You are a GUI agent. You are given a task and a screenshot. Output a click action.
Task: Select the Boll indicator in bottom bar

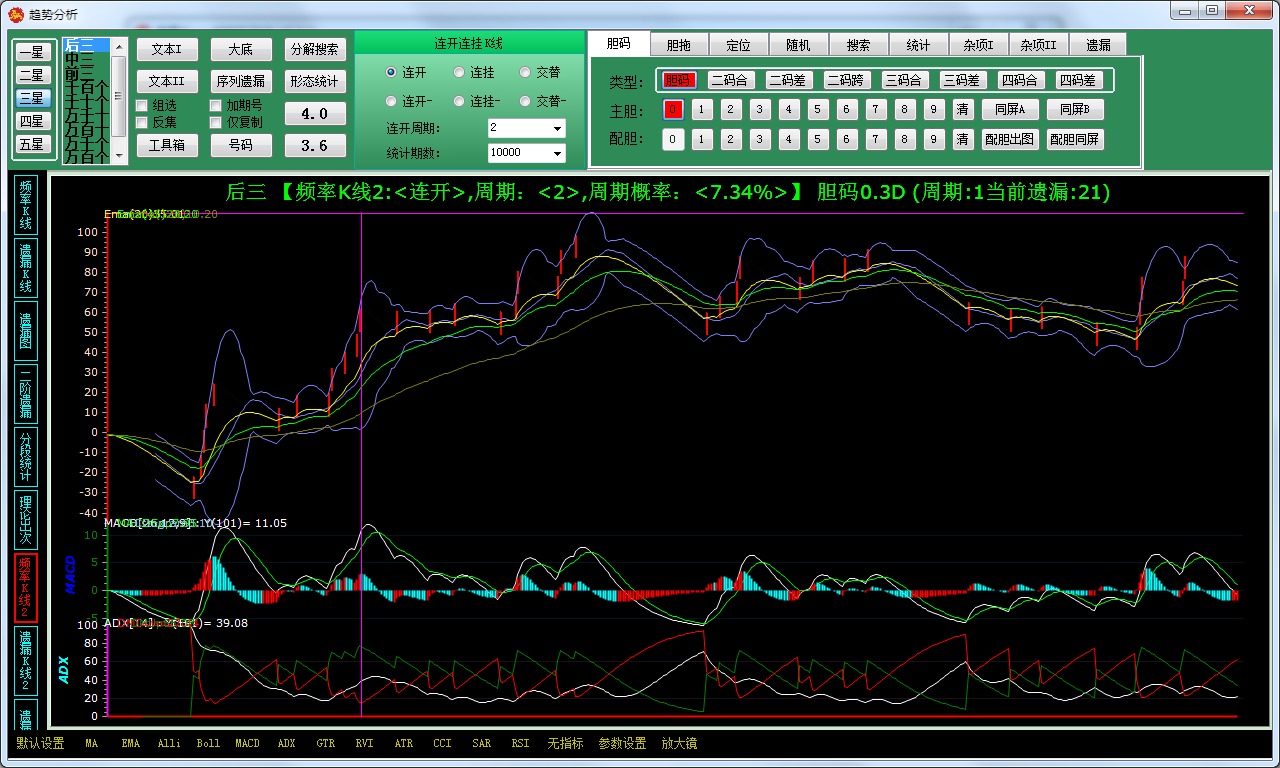(x=208, y=743)
